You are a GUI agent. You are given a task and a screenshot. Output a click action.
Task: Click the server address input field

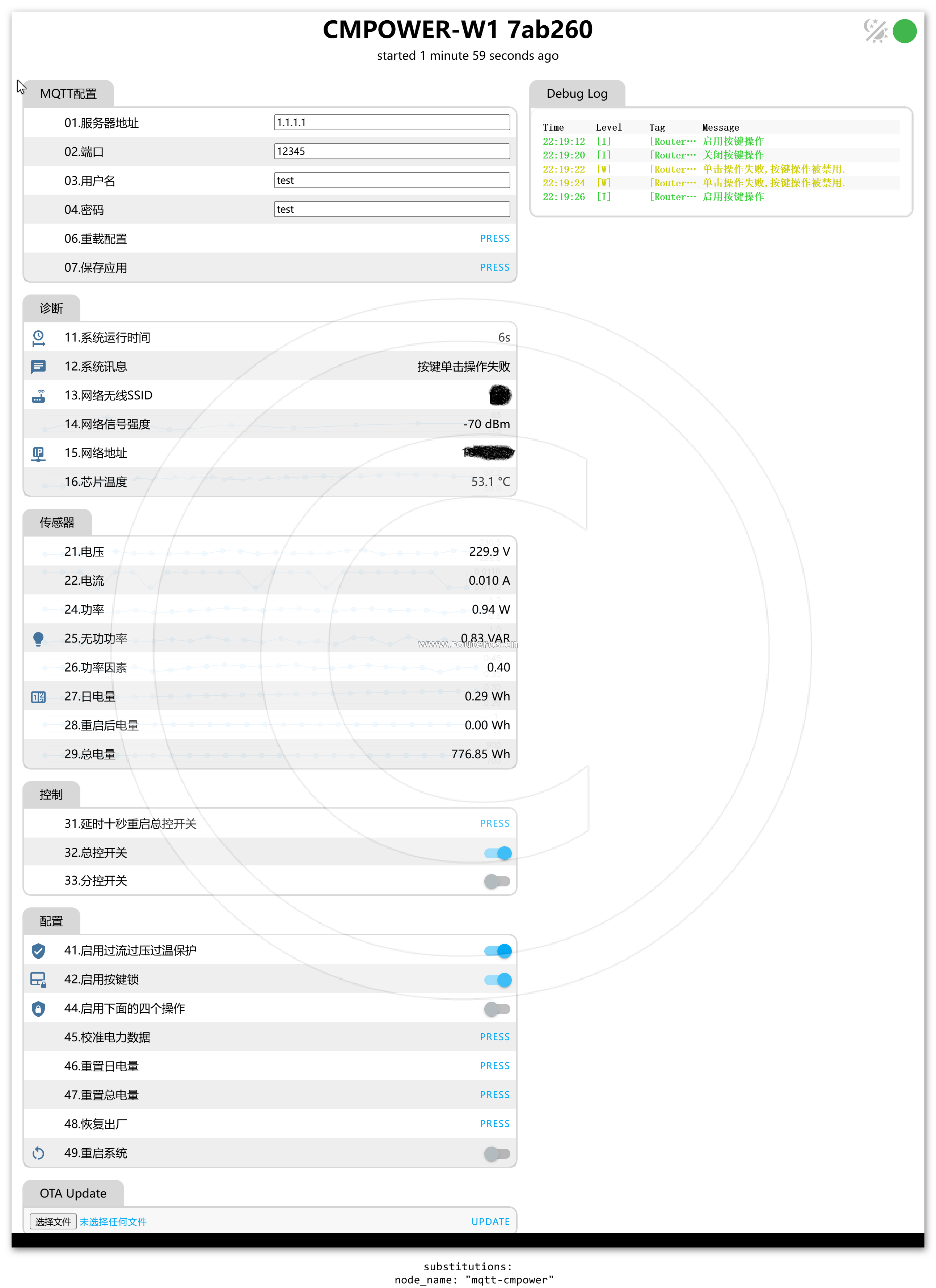click(392, 123)
